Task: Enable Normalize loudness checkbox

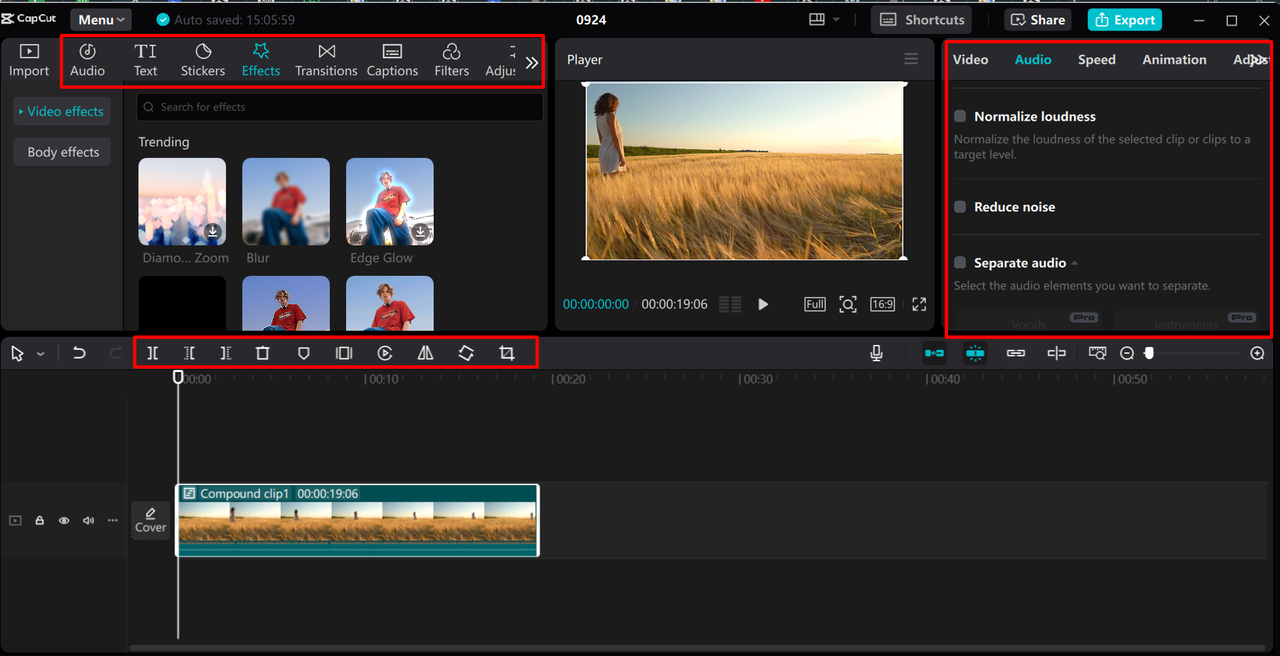Action: [960, 116]
